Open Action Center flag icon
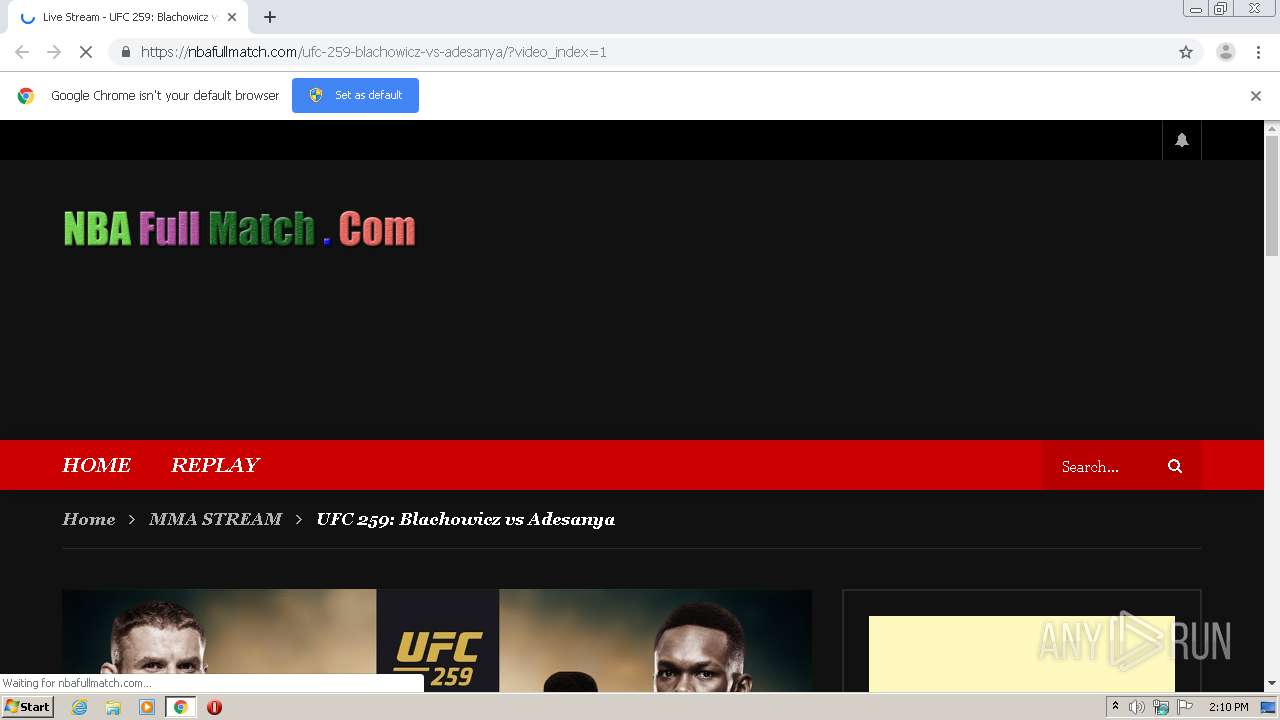 pyautogui.click(x=1185, y=707)
